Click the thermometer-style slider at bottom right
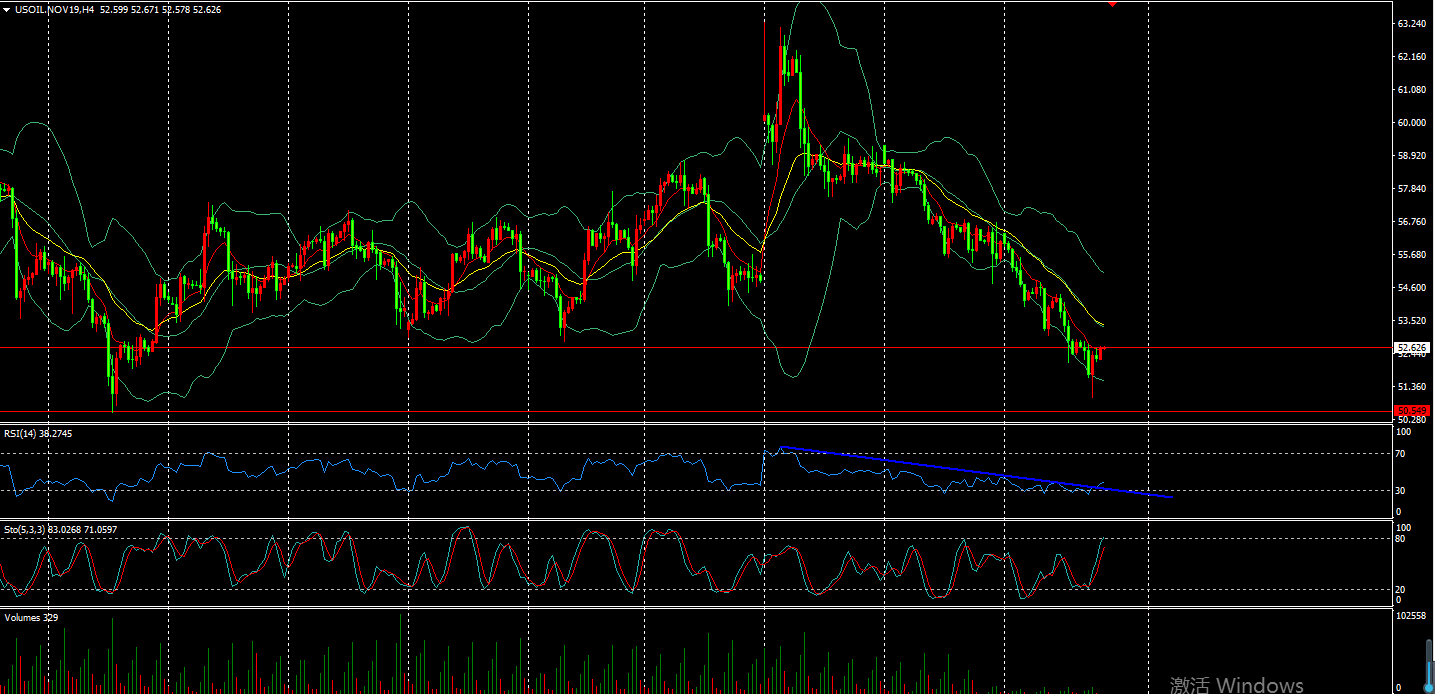This screenshot has width=1435, height=694. click(1429, 660)
